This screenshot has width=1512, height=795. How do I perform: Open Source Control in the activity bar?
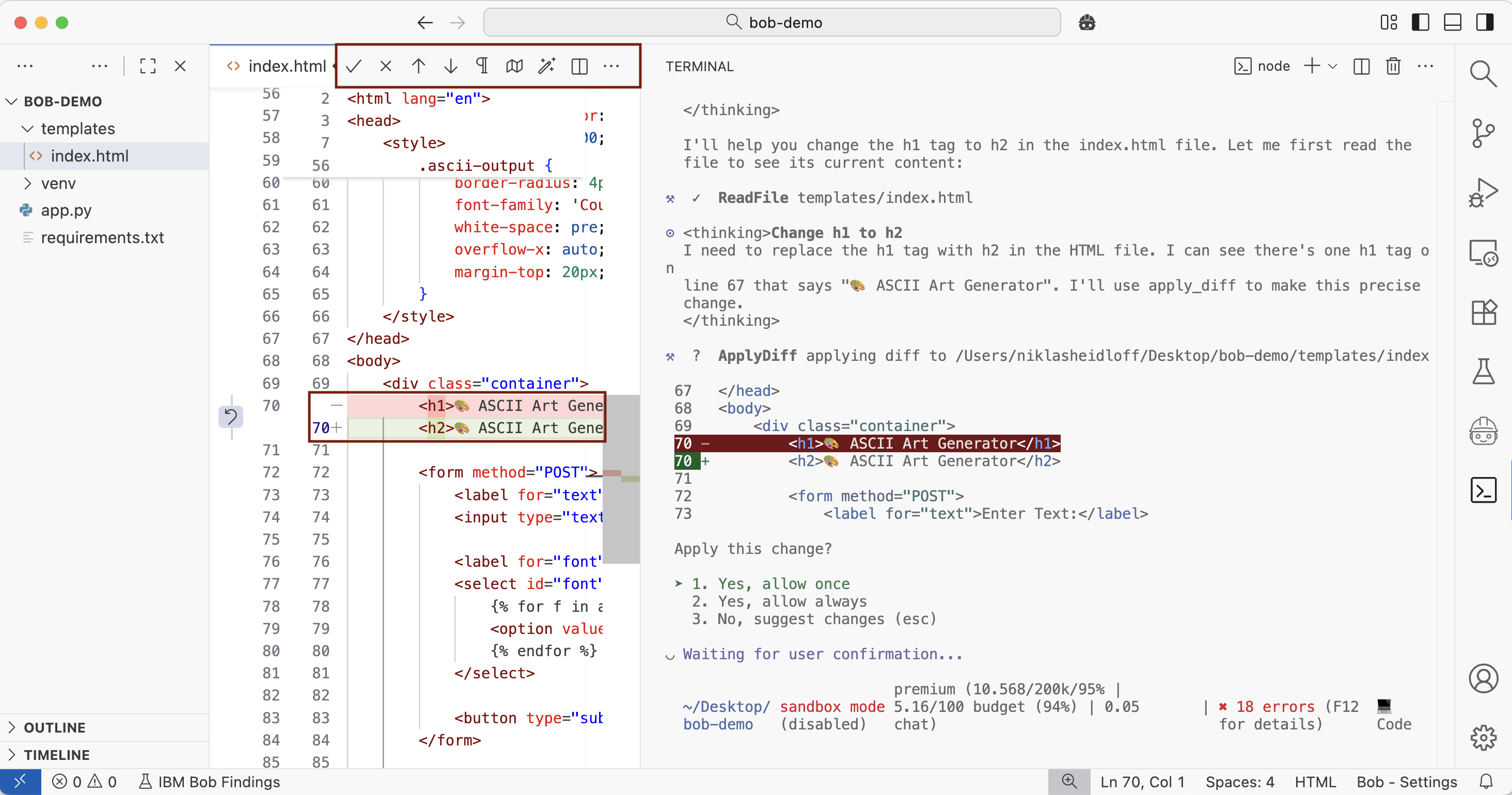[x=1482, y=133]
